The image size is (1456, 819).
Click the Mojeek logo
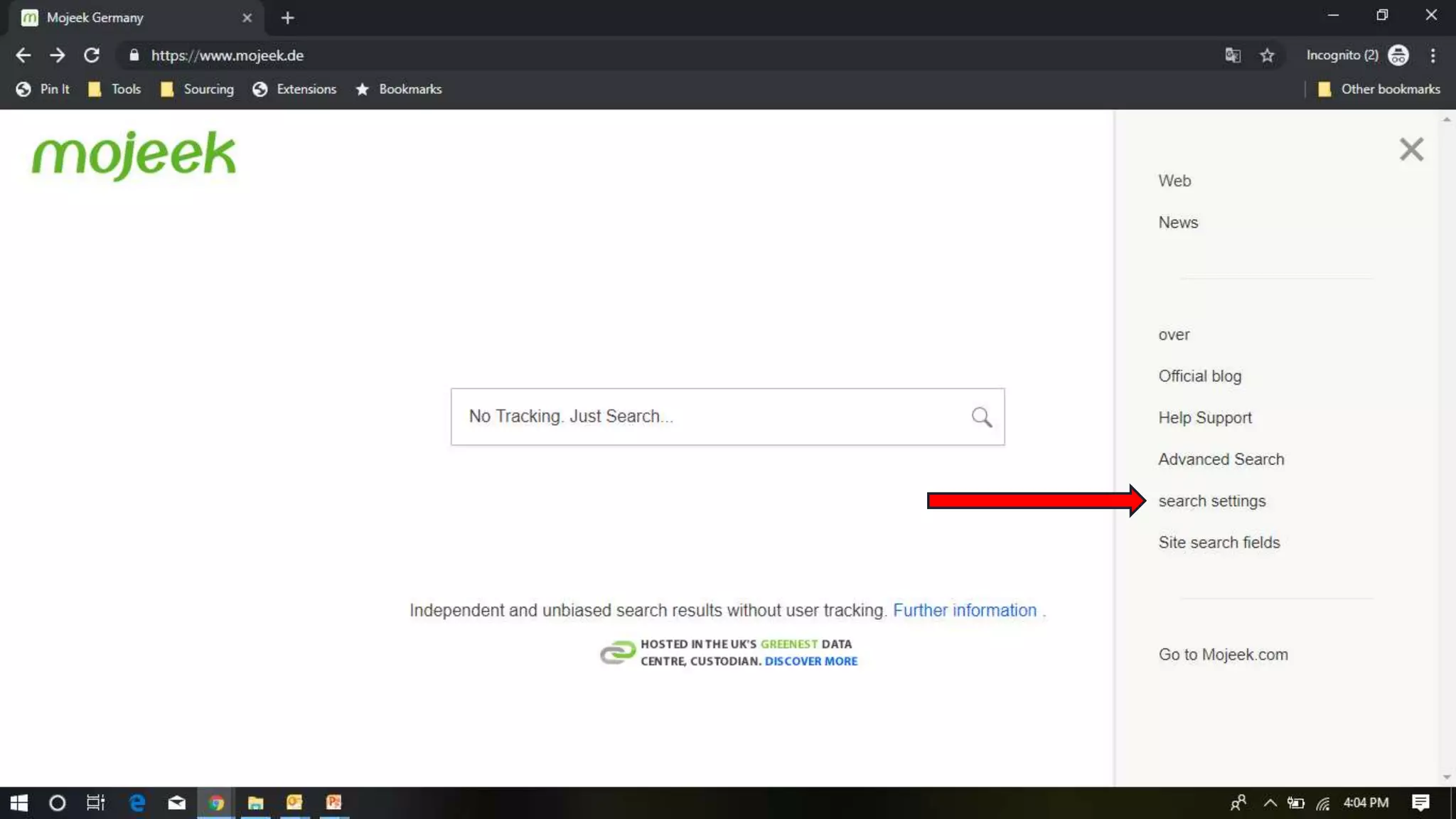click(134, 154)
